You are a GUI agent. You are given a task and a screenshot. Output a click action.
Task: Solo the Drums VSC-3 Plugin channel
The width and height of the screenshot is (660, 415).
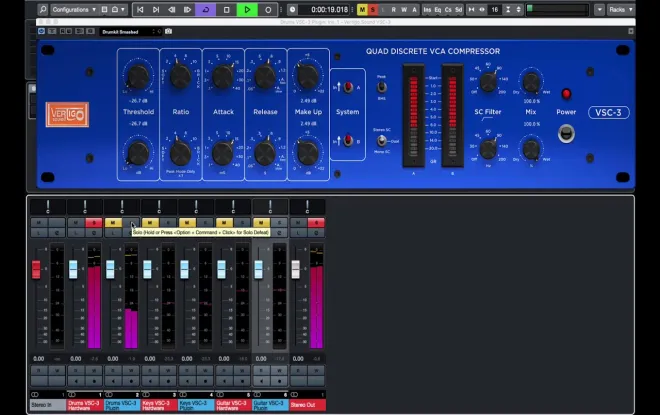tap(131, 222)
